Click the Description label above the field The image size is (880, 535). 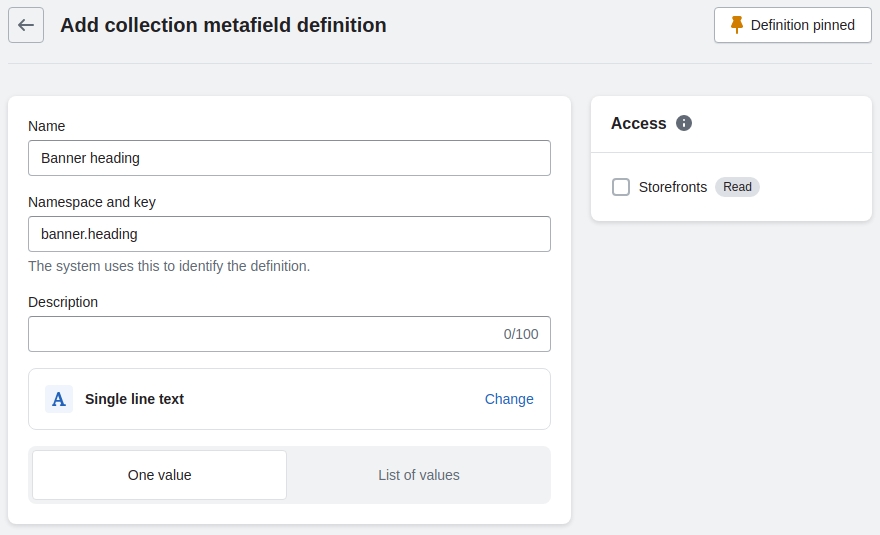coord(63,302)
